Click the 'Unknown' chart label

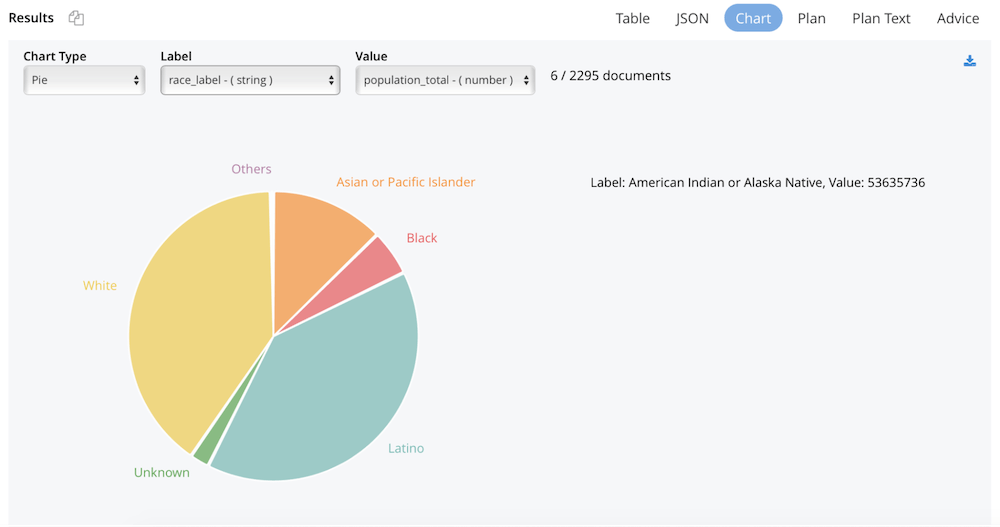tap(161, 473)
